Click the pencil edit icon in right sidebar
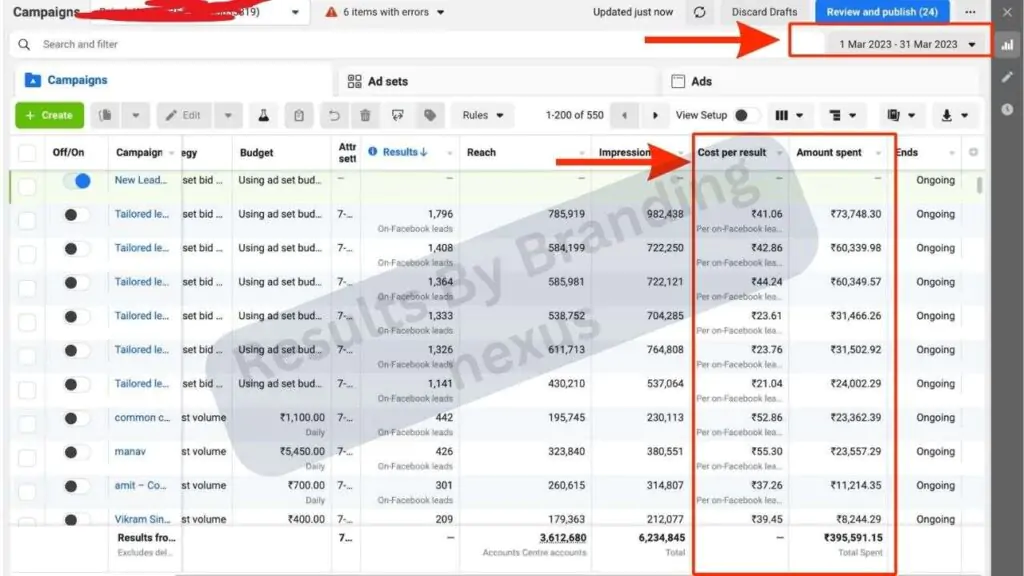The width and height of the screenshot is (1024, 576). pyautogui.click(x=1007, y=77)
